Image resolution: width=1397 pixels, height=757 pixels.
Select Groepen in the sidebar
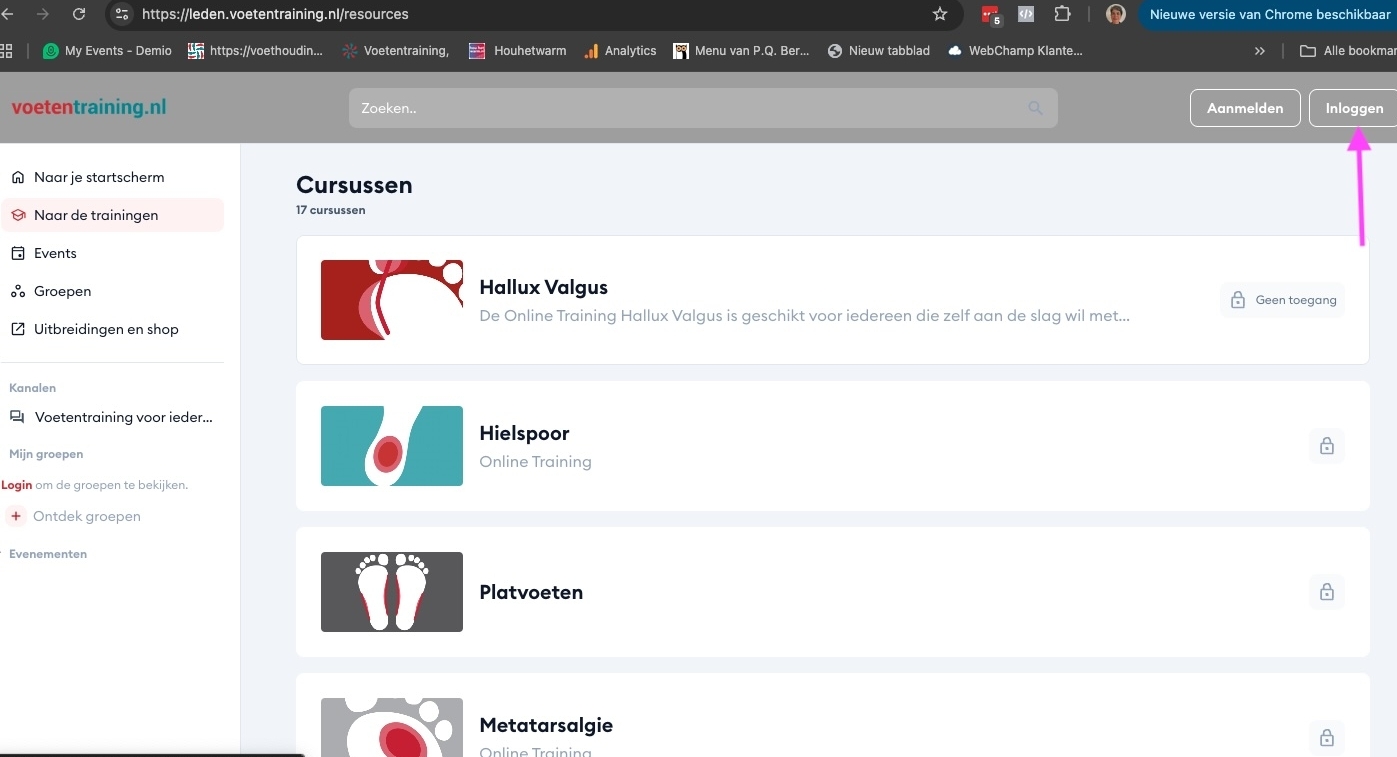point(62,291)
